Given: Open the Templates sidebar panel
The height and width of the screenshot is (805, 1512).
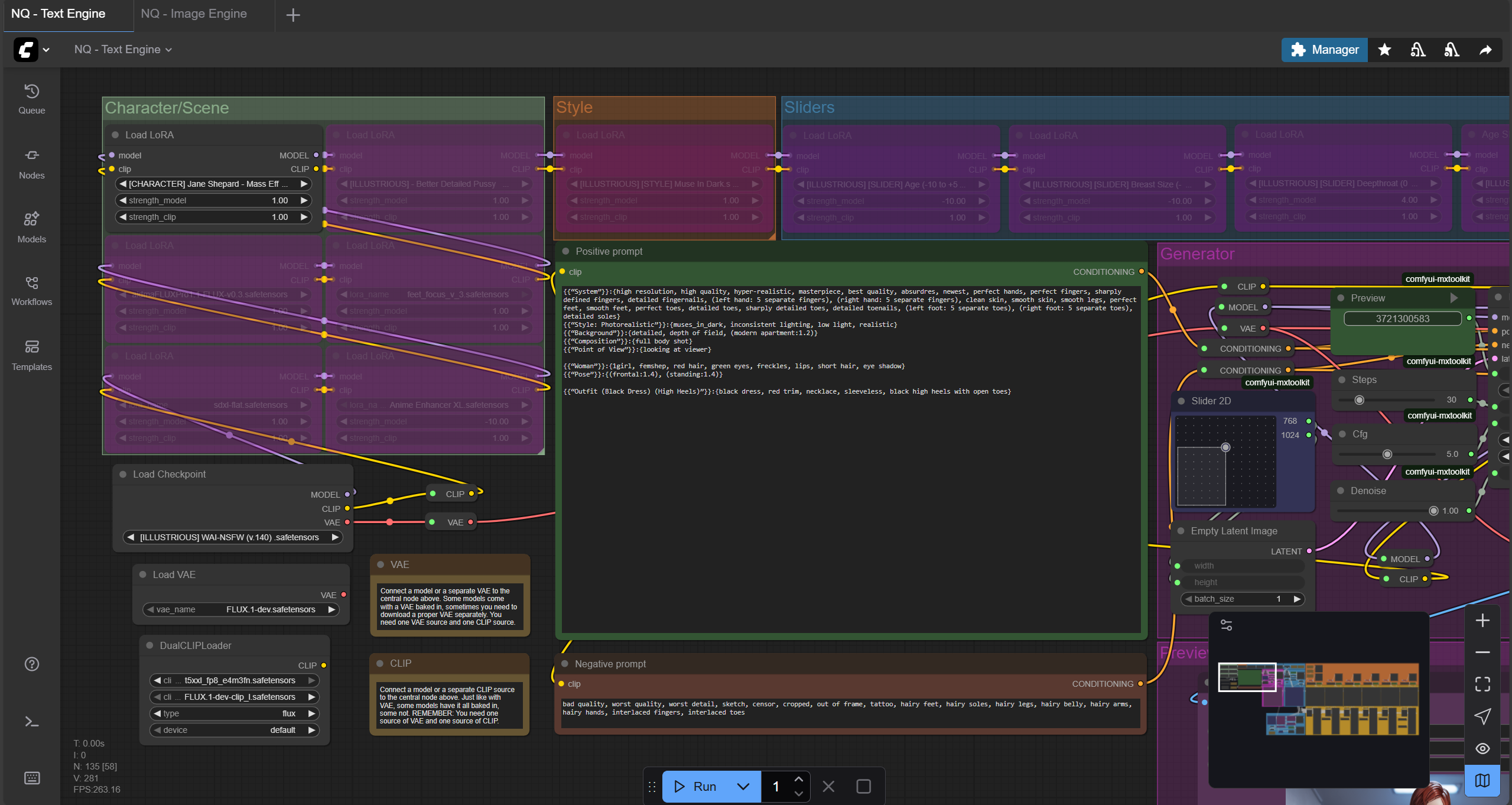Looking at the screenshot, I should pos(31,355).
